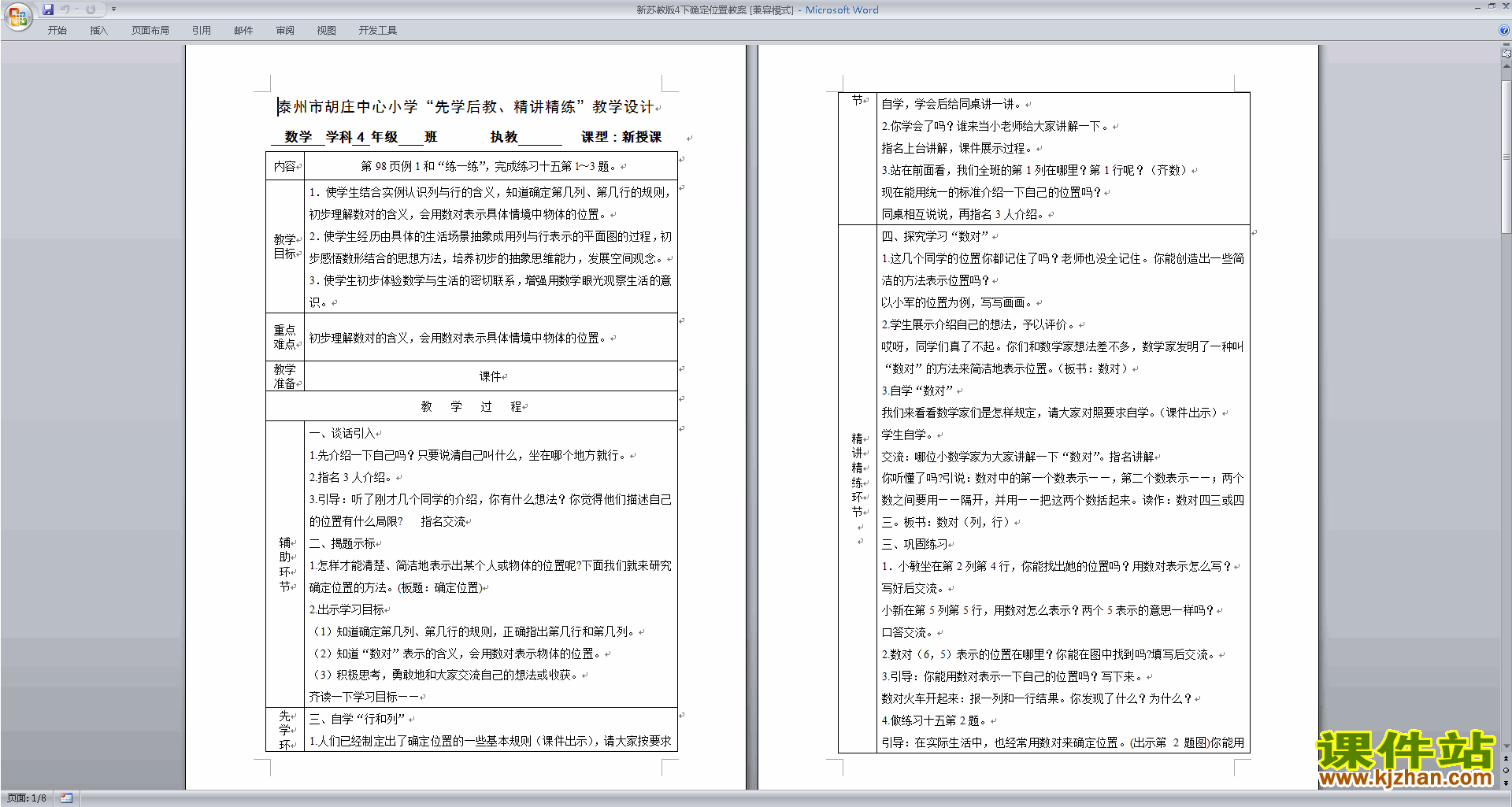This screenshot has height=807, width=1512.
Task: Open the Undo history dropdown arrow
Action: (x=76, y=9)
